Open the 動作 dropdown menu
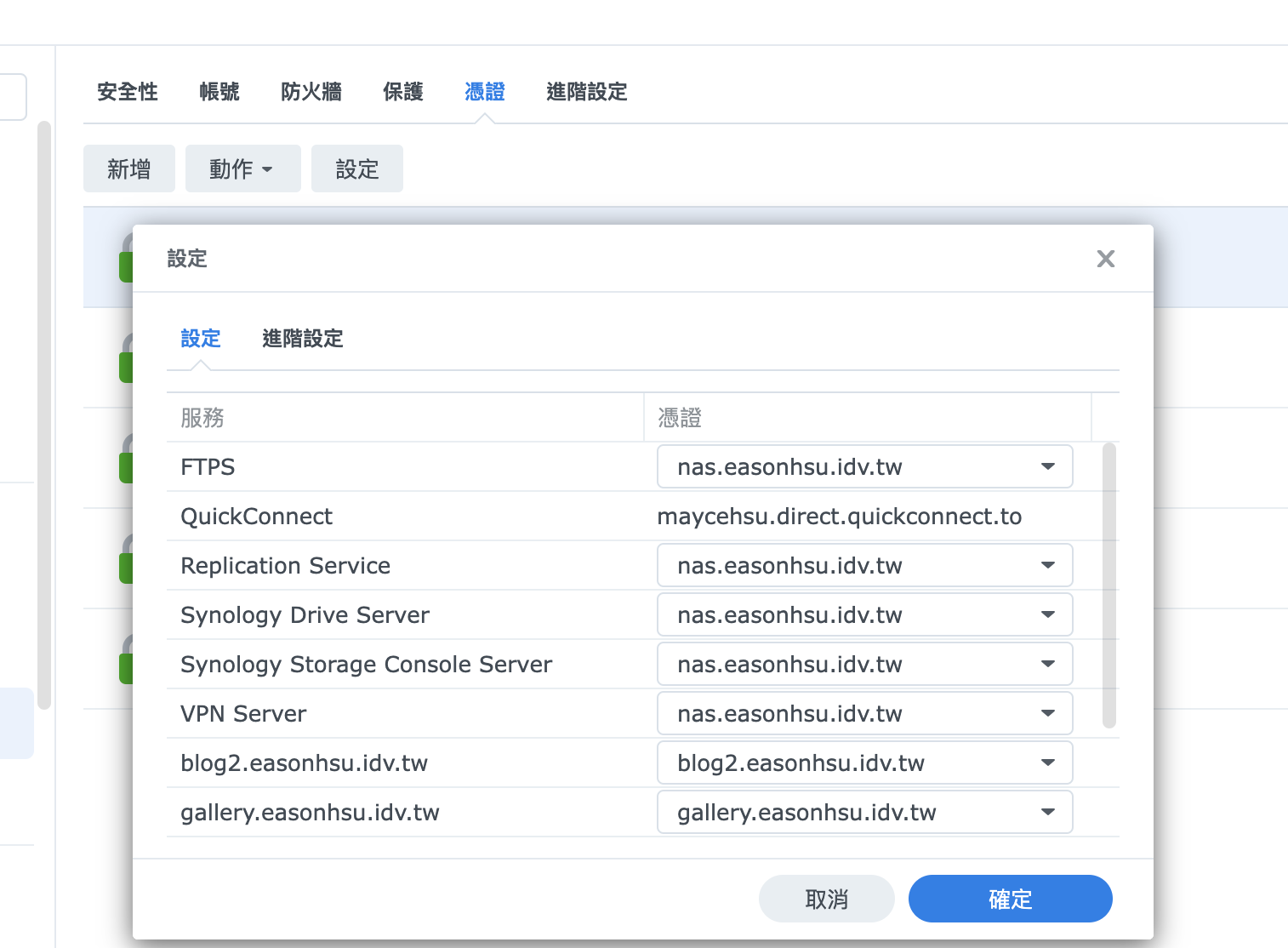The image size is (1288, 948). [242, 168]
